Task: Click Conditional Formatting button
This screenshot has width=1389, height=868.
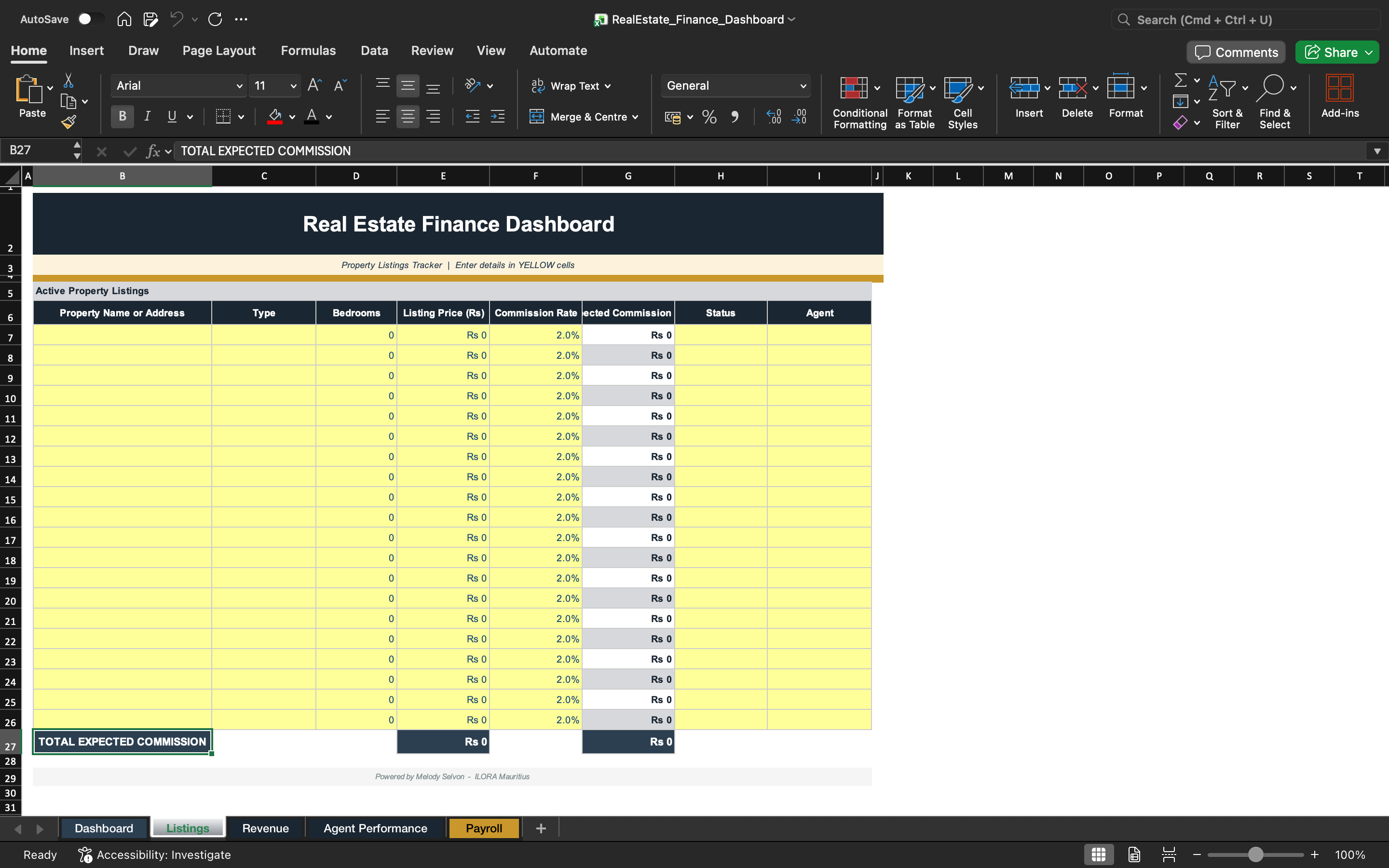Action: (x=860, y=102)
